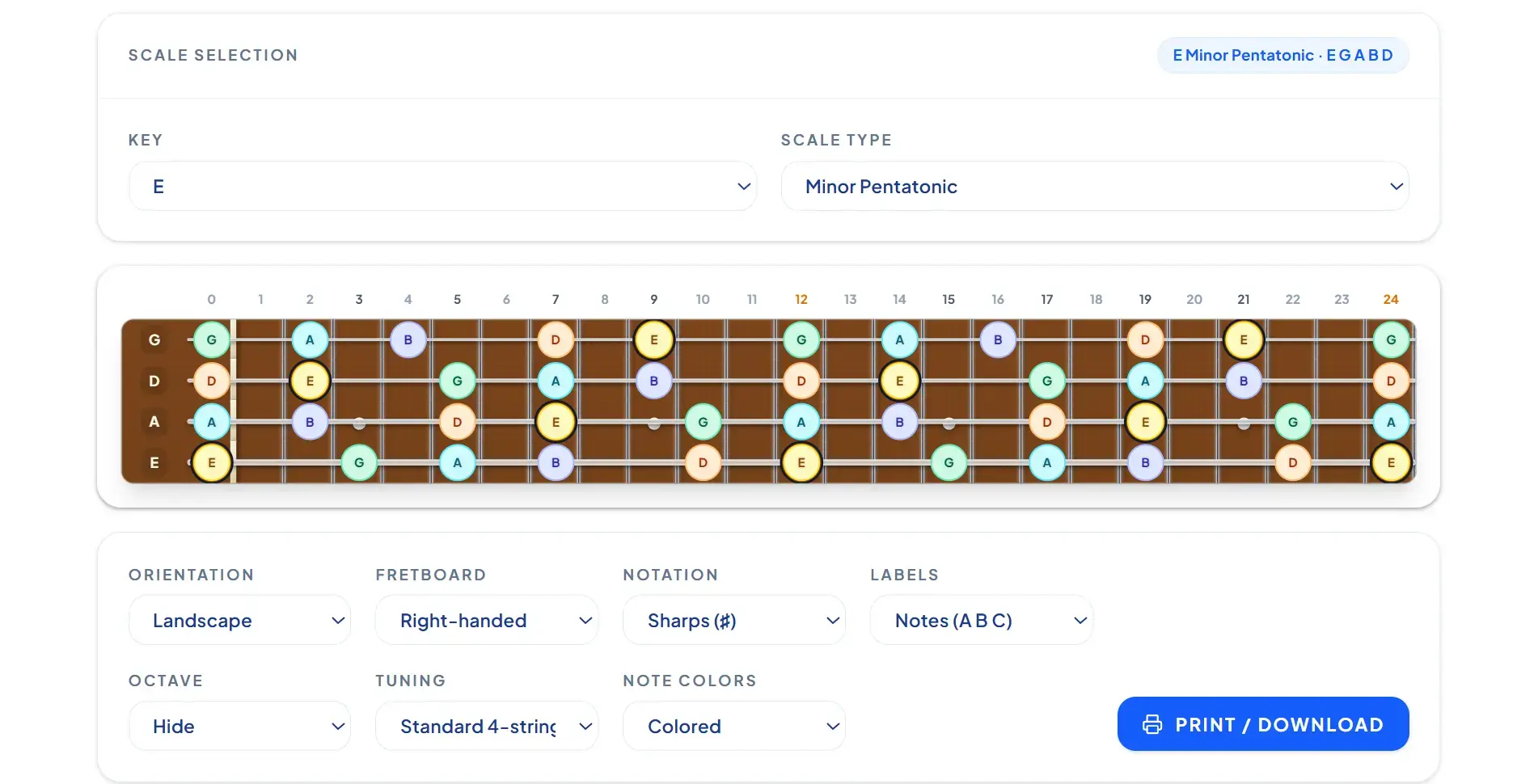This screenshot has height=784, width=1534.
Task: Click the D note at fret 7 on the G string
Action: tap(556, 339)
